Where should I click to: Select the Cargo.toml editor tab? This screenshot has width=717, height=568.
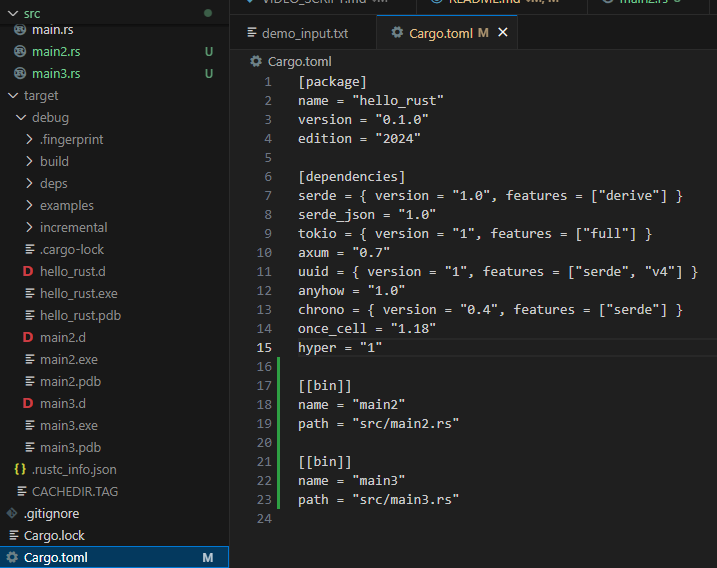(x=440, y=33)
